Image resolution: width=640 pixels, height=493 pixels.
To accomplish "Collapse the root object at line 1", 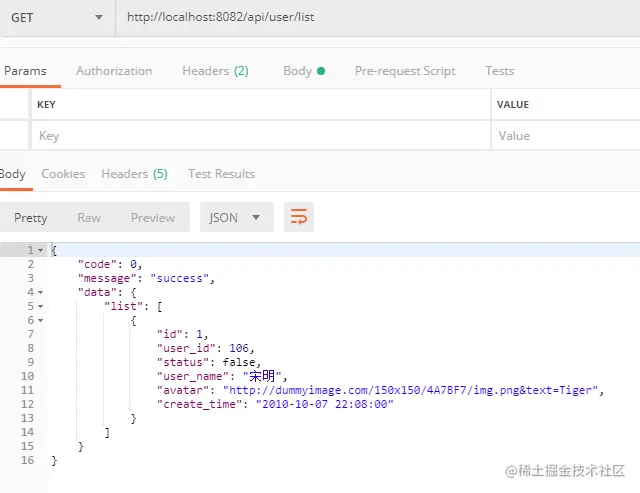I will tap(40, 250).
